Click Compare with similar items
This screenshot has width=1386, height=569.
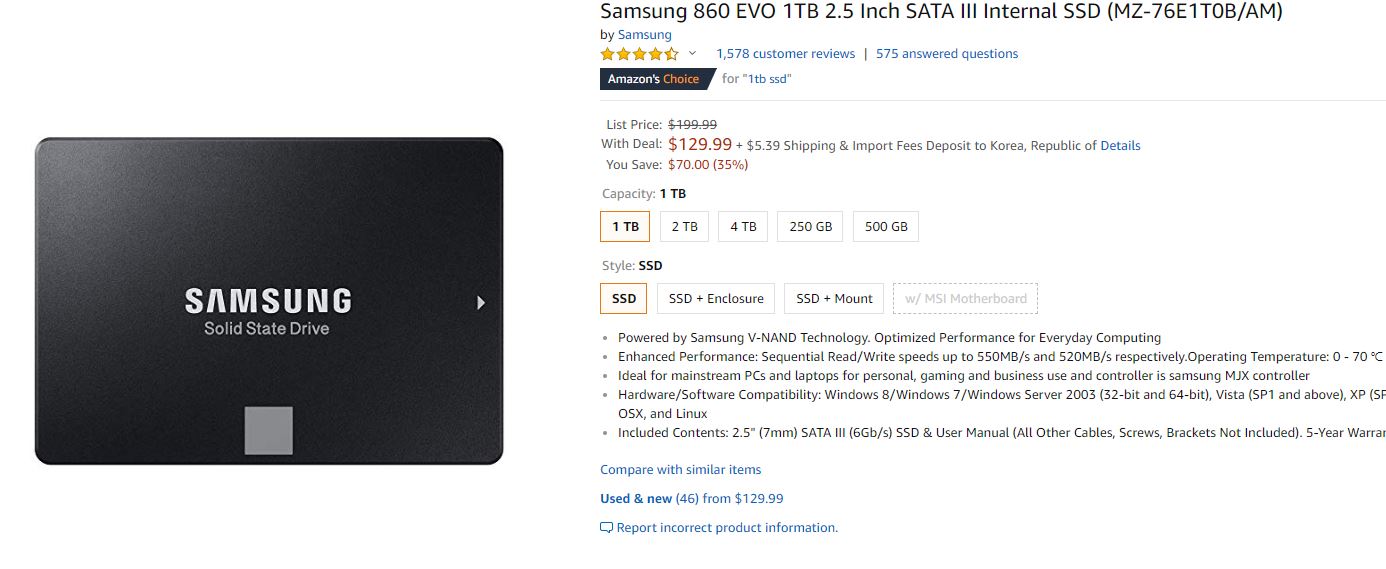click(680, 470)
